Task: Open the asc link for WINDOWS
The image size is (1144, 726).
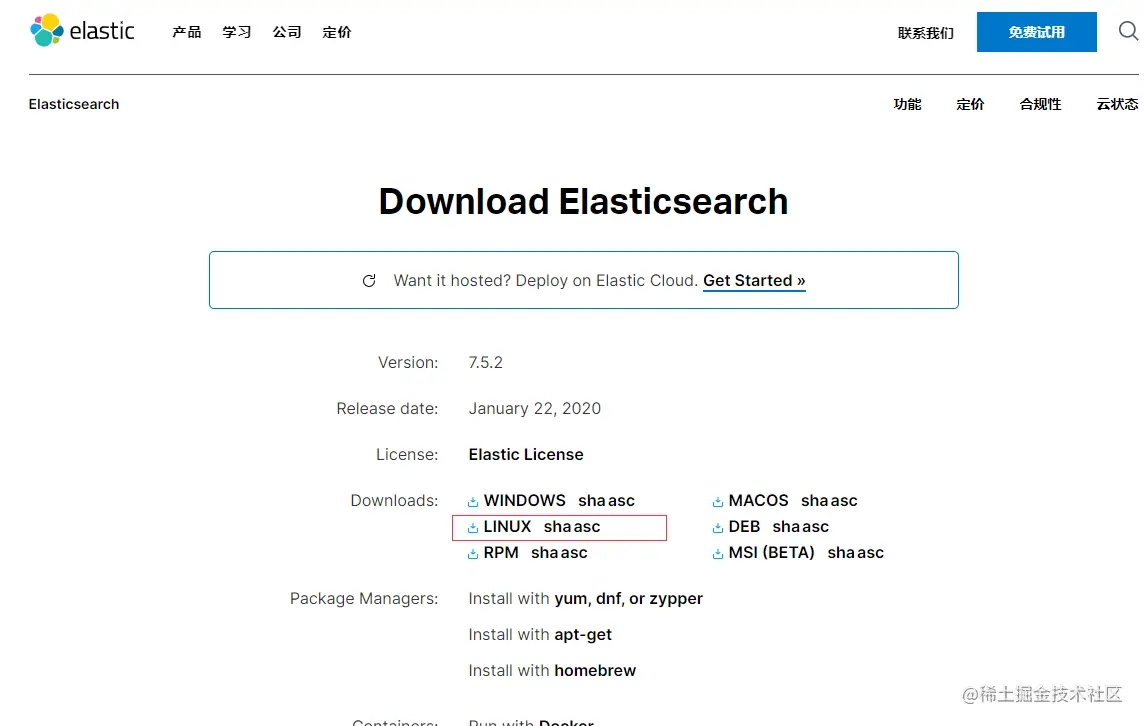Action: (x=622, y=501)
